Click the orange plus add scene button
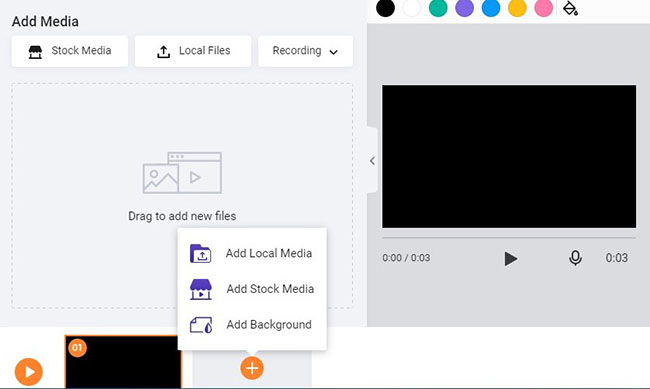This screenshot has height=389, width=650. 252,368
